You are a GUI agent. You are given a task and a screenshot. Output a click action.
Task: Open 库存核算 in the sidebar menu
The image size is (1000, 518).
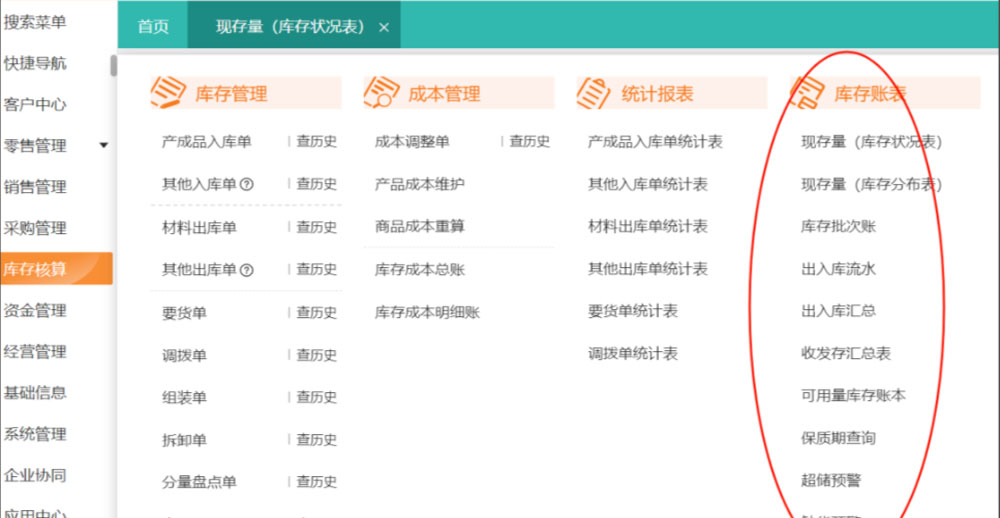pyautogui.click(x=36, y=269)
